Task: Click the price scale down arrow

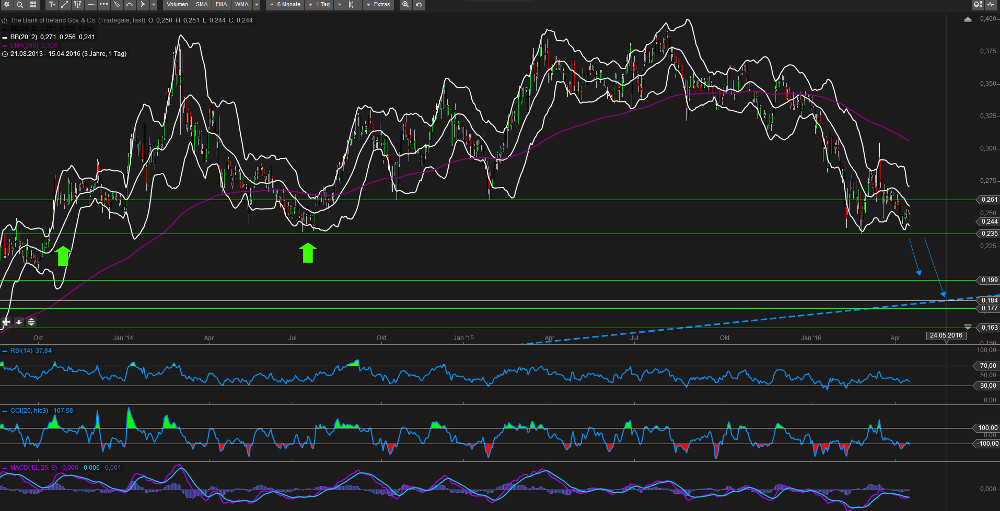Action: pyautogui.click(x=967, y=328)
